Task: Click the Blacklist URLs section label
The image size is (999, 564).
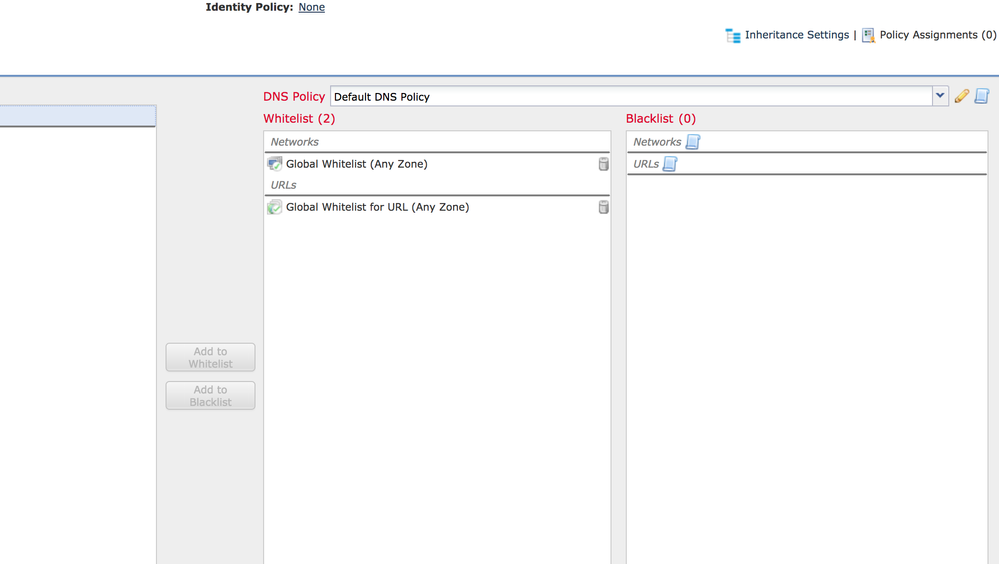Action: (645, 164)
